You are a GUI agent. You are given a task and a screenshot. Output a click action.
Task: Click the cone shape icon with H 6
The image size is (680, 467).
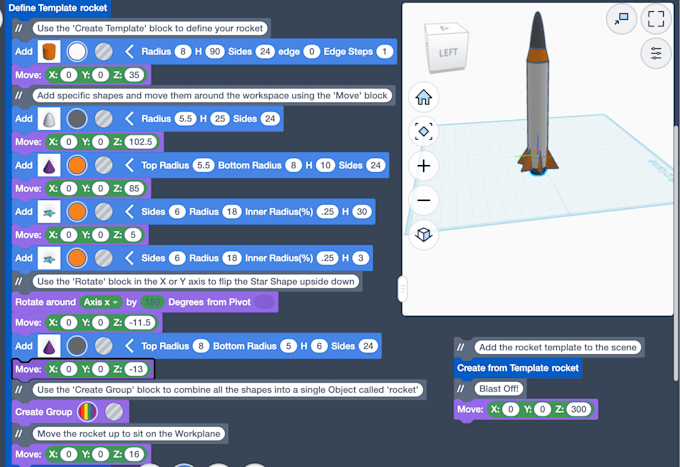click(x=49, y=346)
